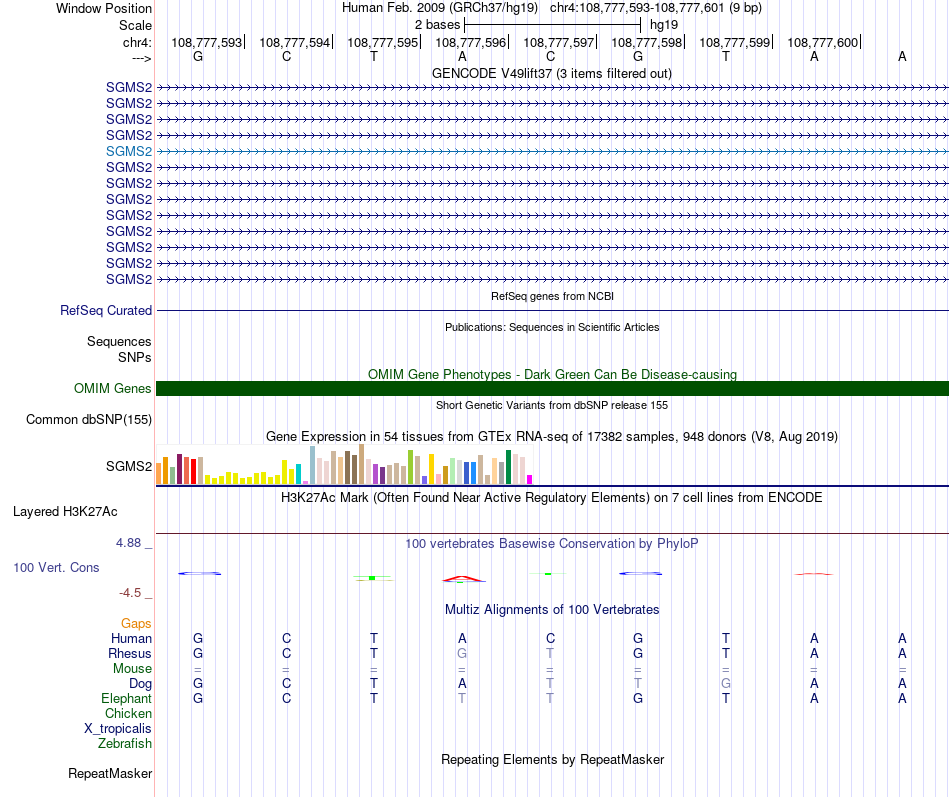Open the RepeatMasker track label
Screen dimensions: 950x797
[x=110, y=773]
